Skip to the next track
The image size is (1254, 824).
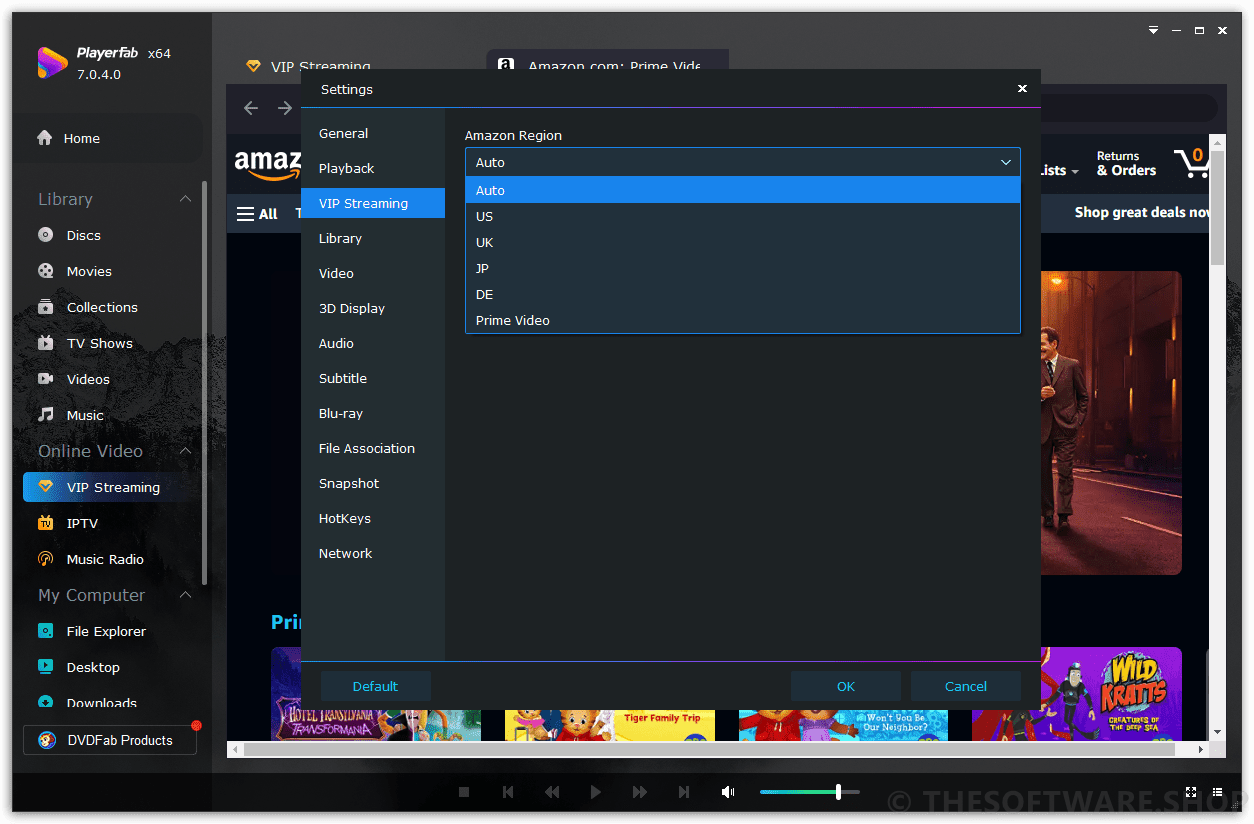coord(684,792)
